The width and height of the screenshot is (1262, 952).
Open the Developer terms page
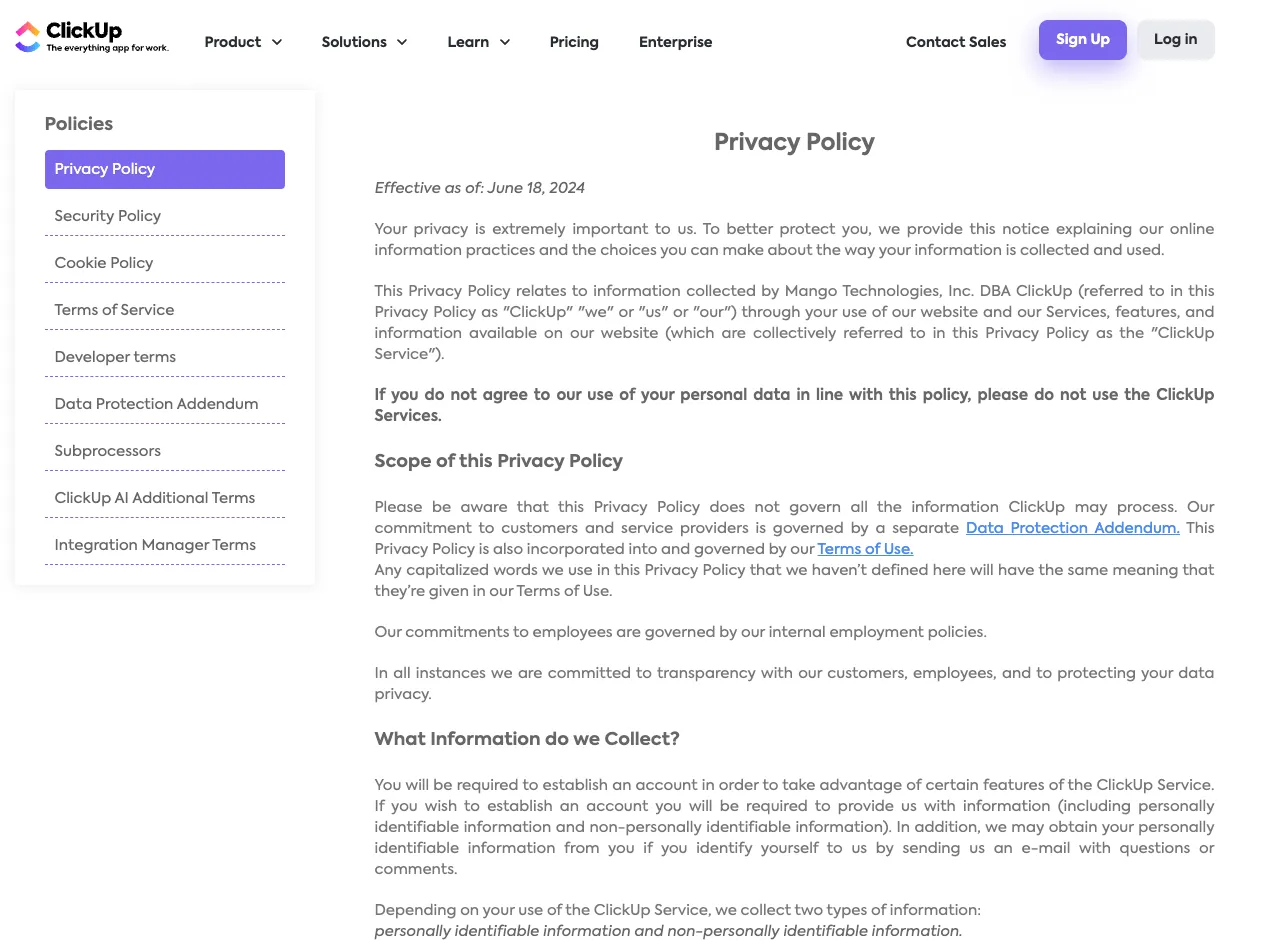pos(165,357)
